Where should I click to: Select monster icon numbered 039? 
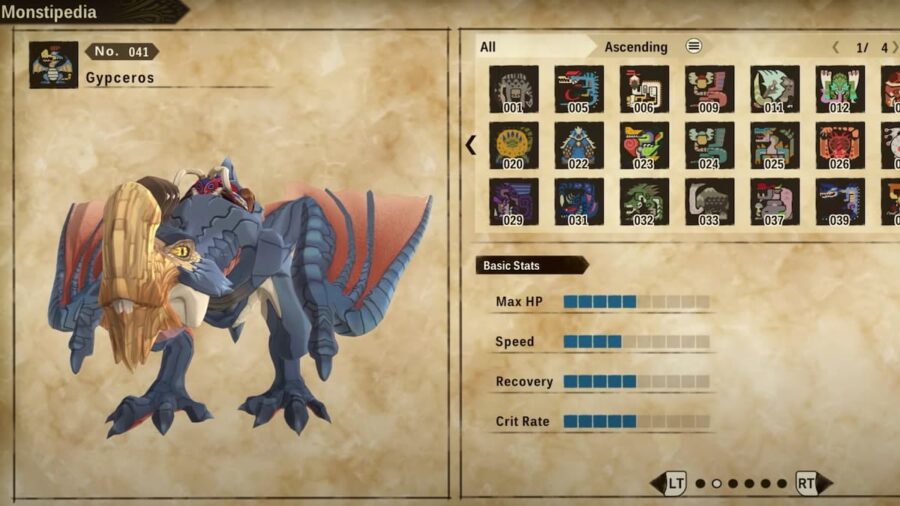click(840, 201)
